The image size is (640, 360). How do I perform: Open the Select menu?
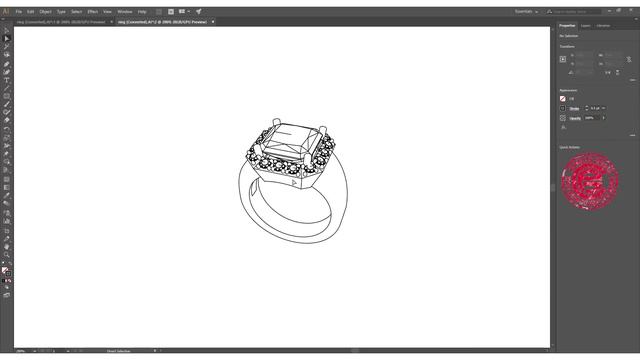(x=77, y=12)
